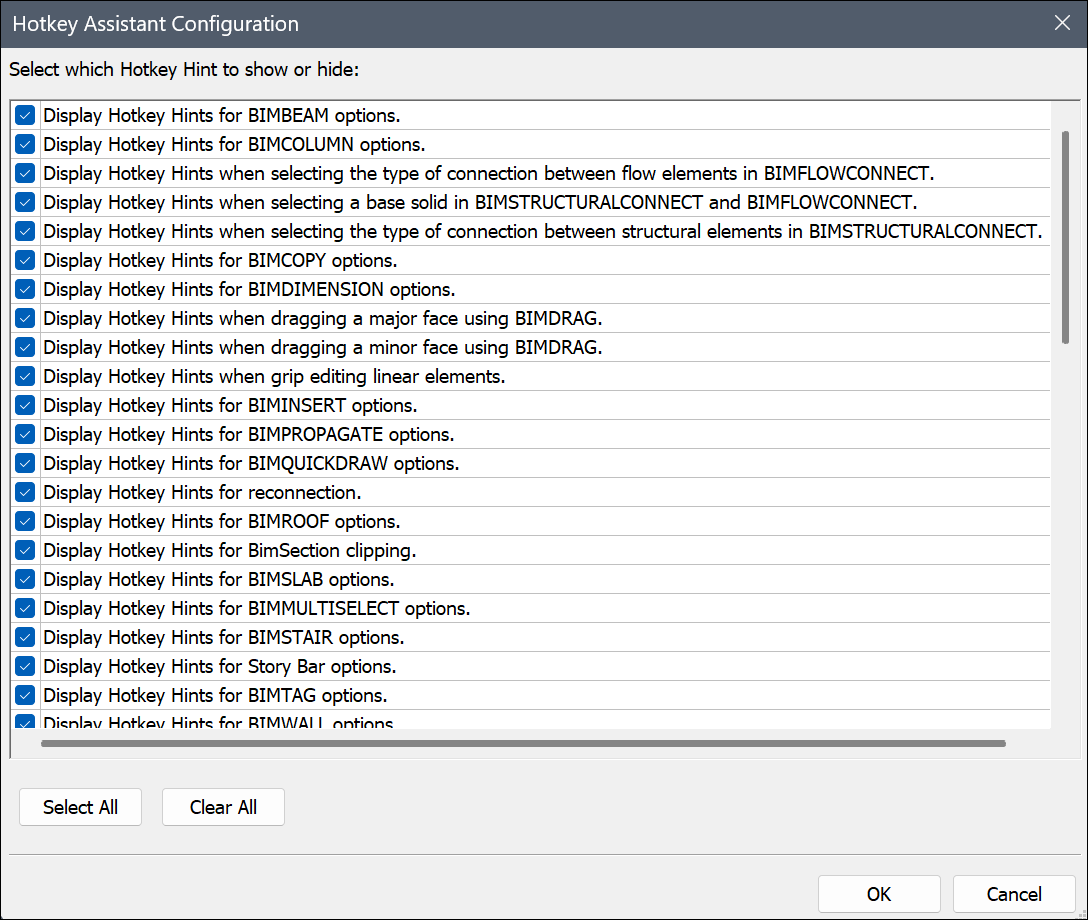Disable hints for BIMCOPY options
This screenshot has width=1088, height=920.
tap(26, 260)
